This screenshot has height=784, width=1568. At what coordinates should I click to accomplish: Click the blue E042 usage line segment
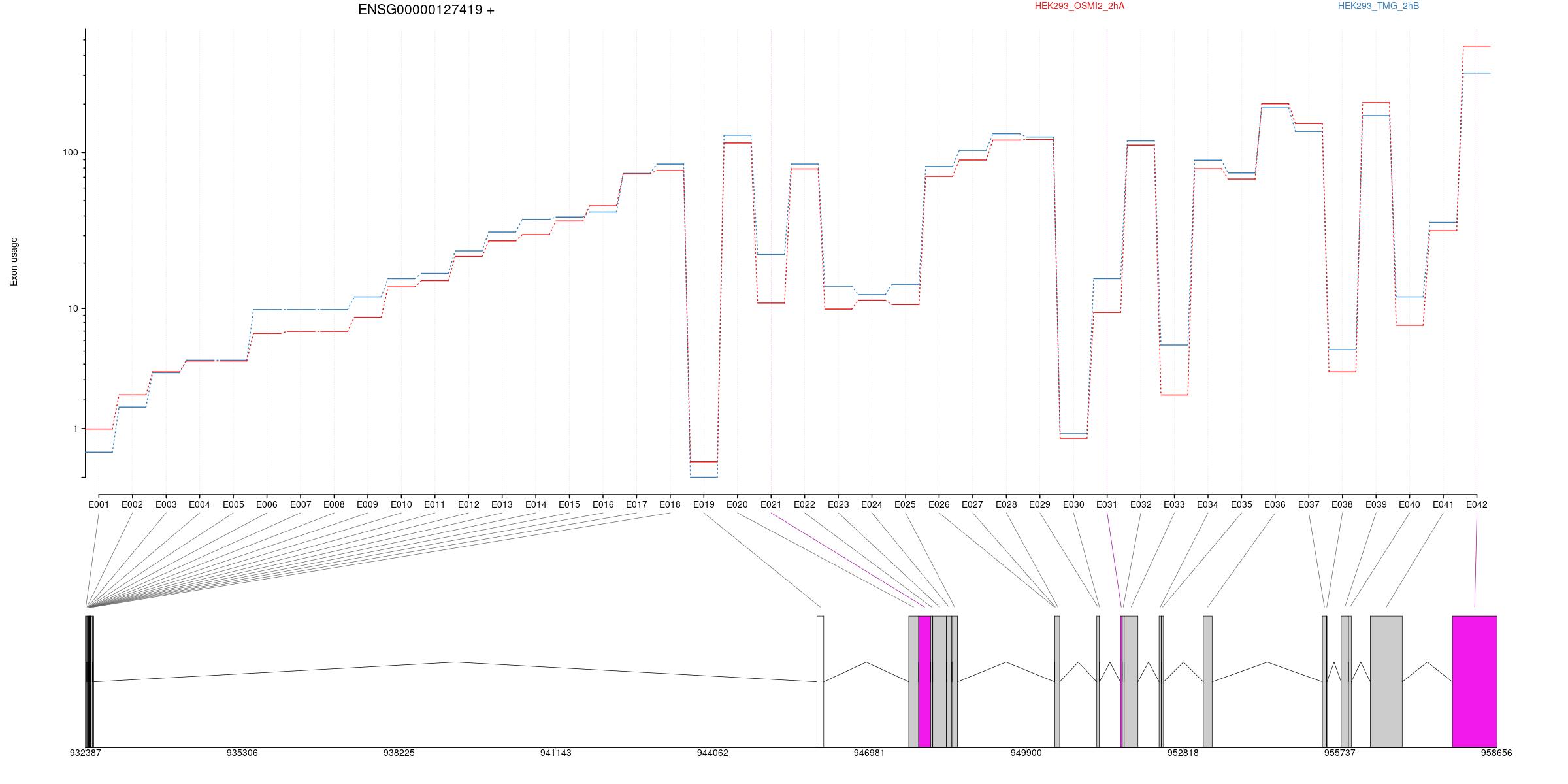[1477, 73]
